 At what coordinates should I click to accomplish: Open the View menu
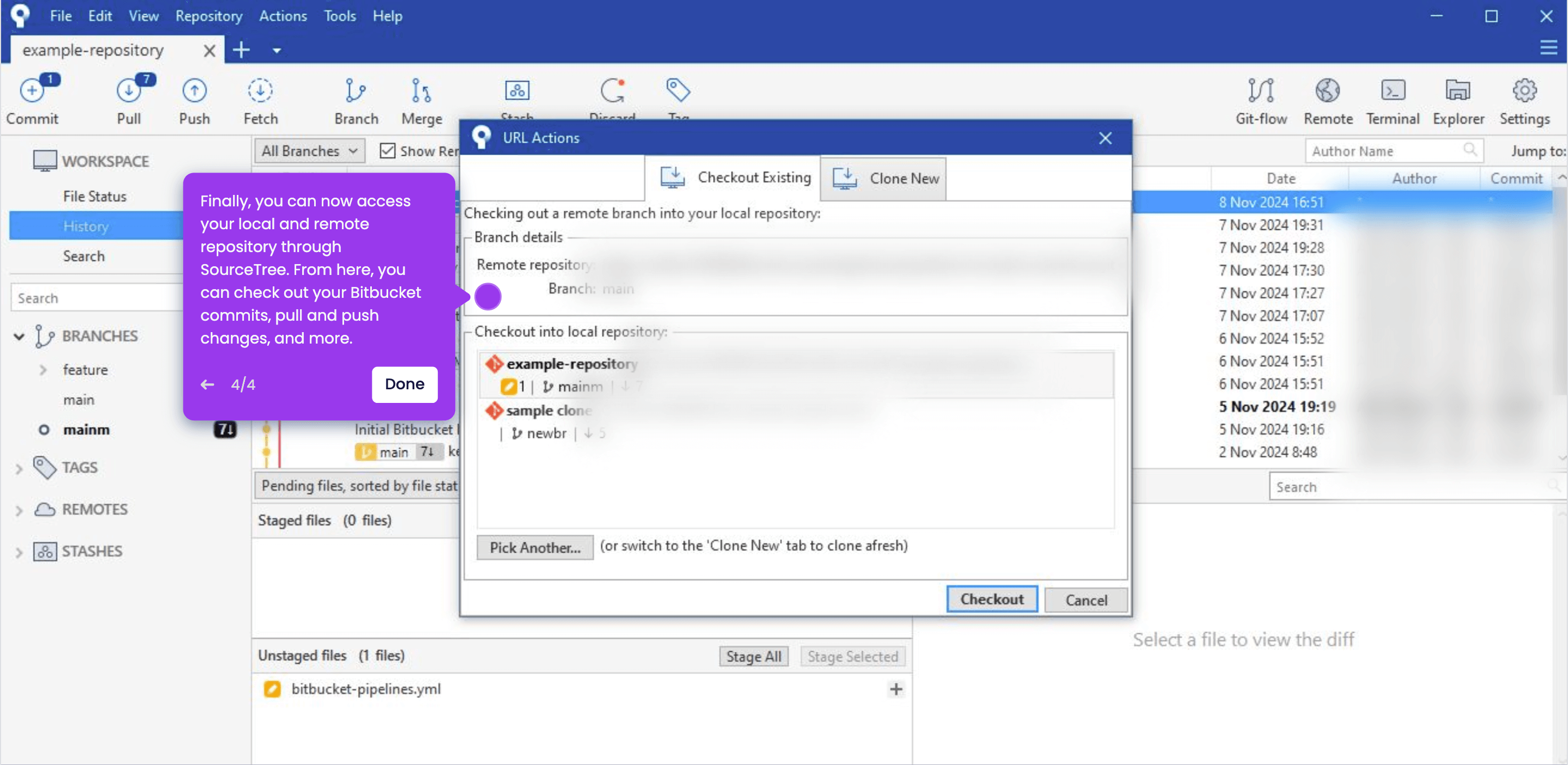[144, 16]
